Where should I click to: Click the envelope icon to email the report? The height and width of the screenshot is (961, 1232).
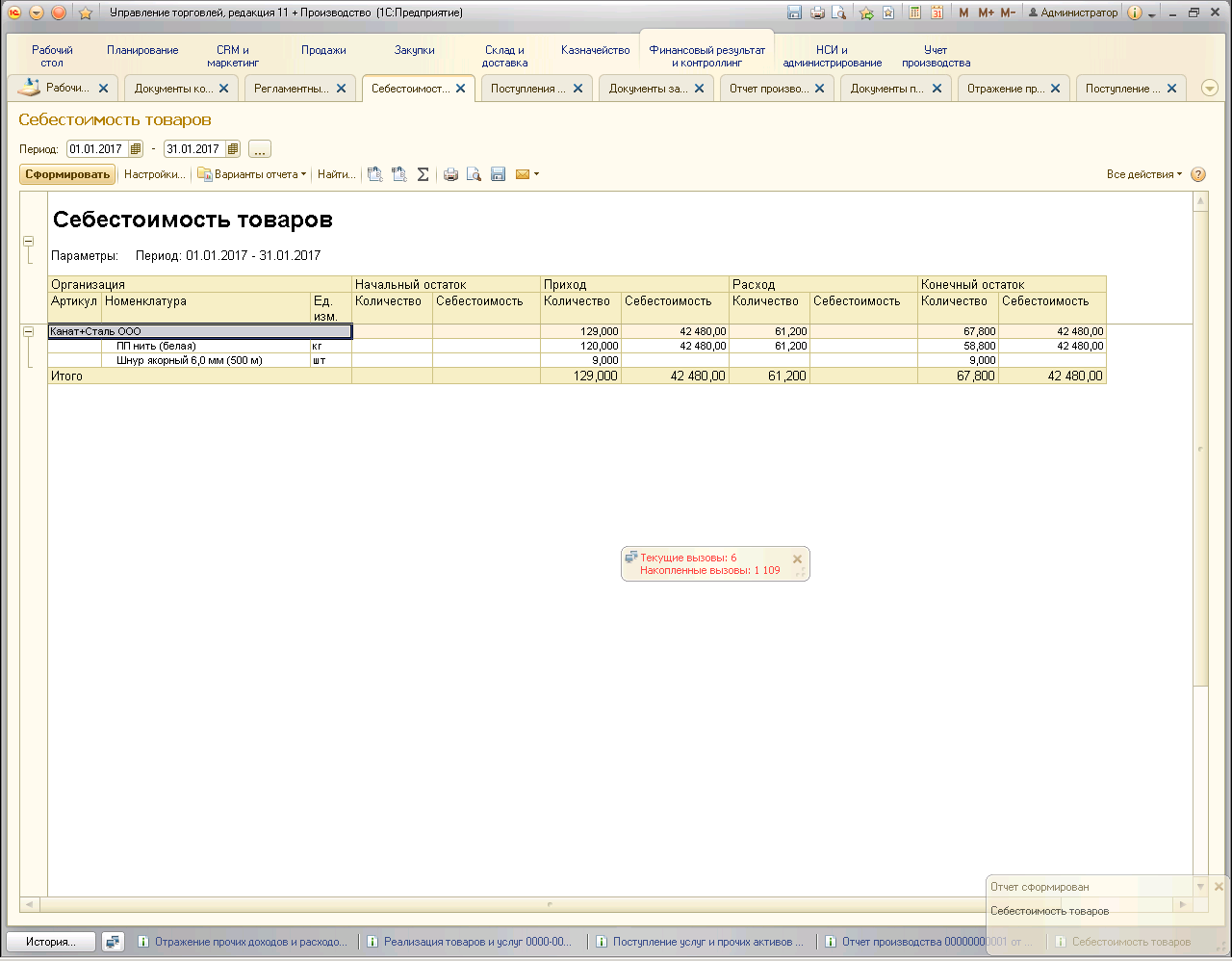(x=523, y=174)
